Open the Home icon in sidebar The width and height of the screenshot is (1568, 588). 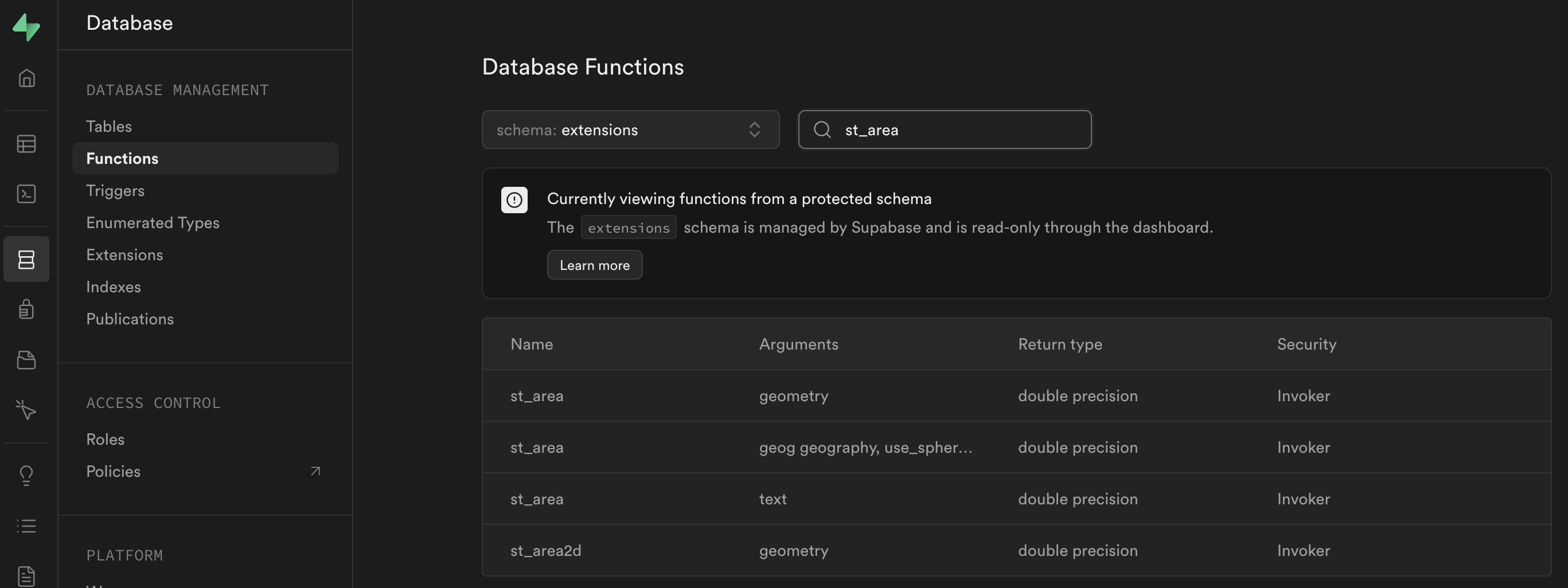(26, 79)
